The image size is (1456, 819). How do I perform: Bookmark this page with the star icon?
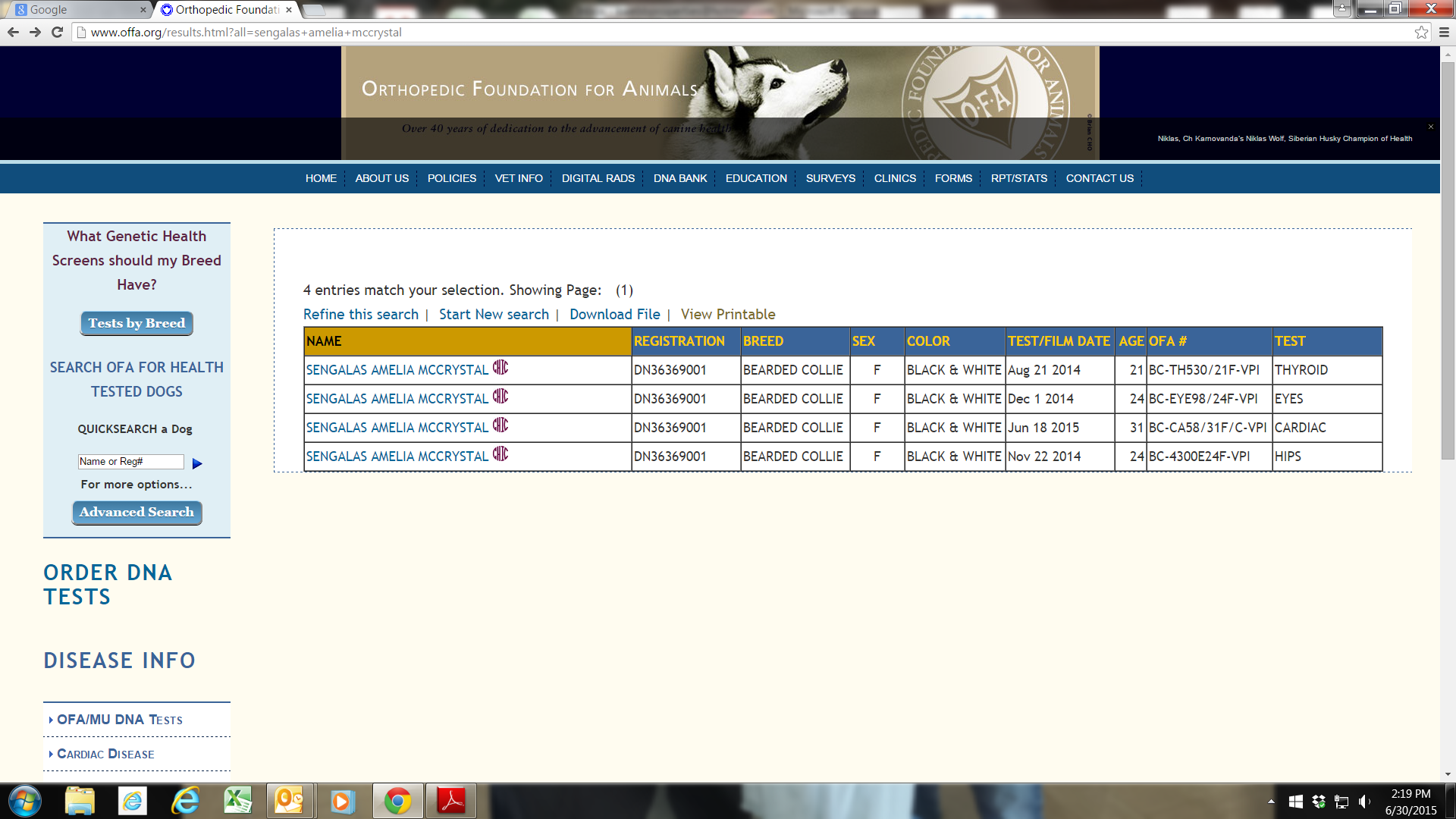[x=1421, y=32]
